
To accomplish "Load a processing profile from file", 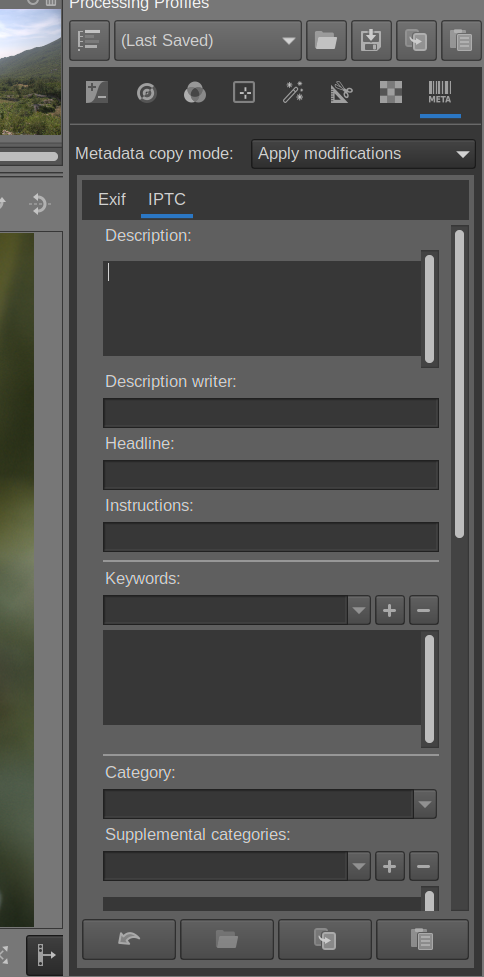I will pos(326,41).
